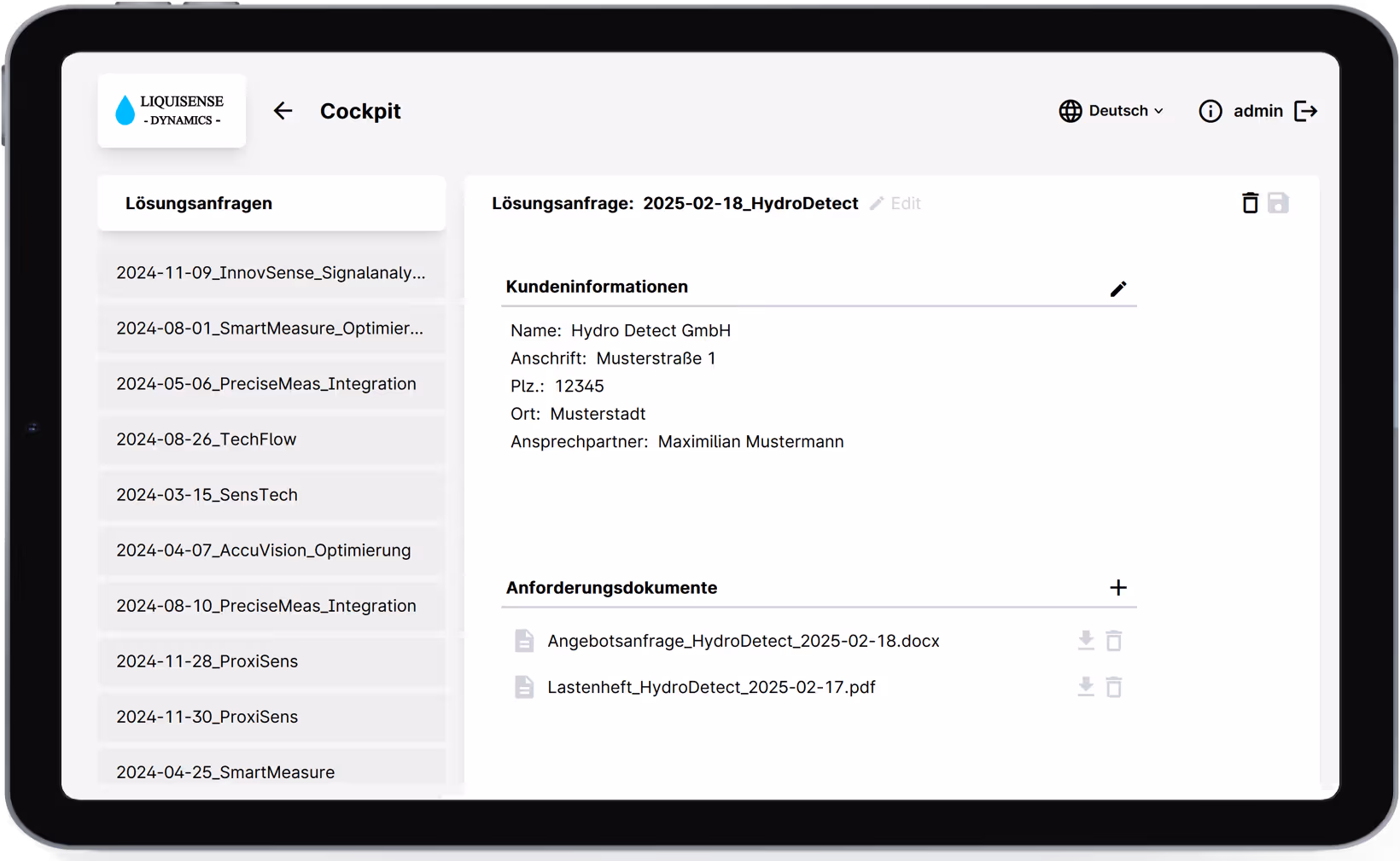The image size is (1400, 861).
Task: Open 2024-04-25_SmartMeasure at list bottom
Action: point(225,772)
